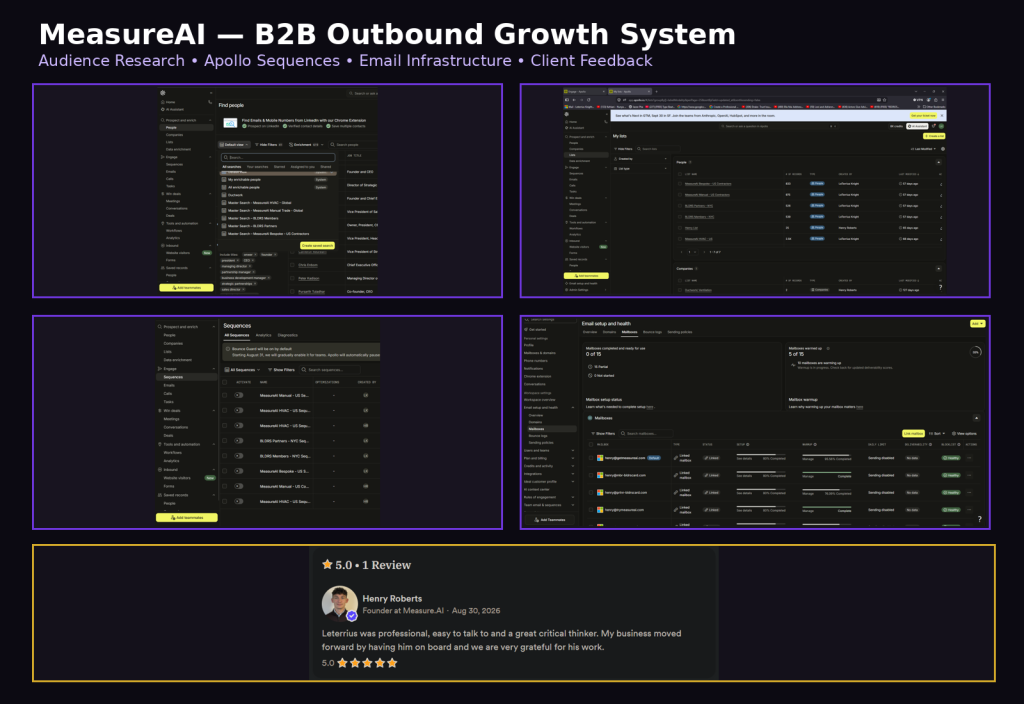Screen dimensions: 1024x704
Task: Open 'Bounce logs' tab under Email setup and health
Action: coord(652,332)
